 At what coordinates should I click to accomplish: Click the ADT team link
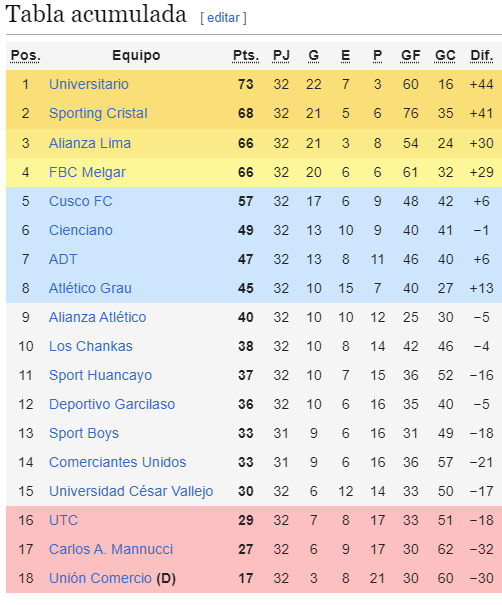coord(63,259)
